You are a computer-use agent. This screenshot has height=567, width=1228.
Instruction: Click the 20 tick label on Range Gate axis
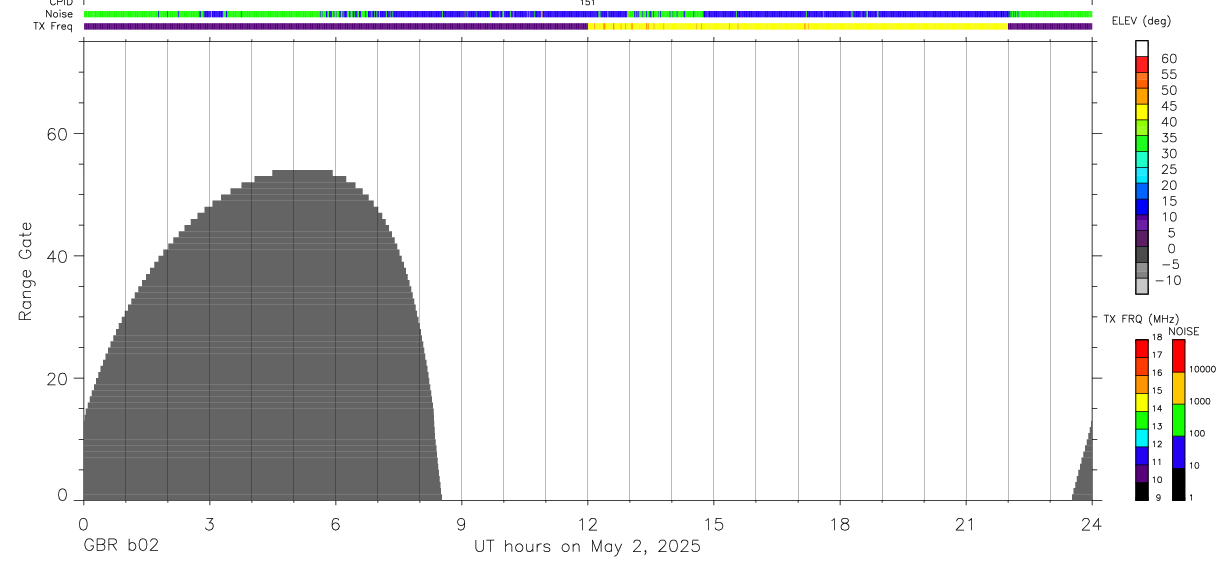pyautogui.click(x=58, y=378)
